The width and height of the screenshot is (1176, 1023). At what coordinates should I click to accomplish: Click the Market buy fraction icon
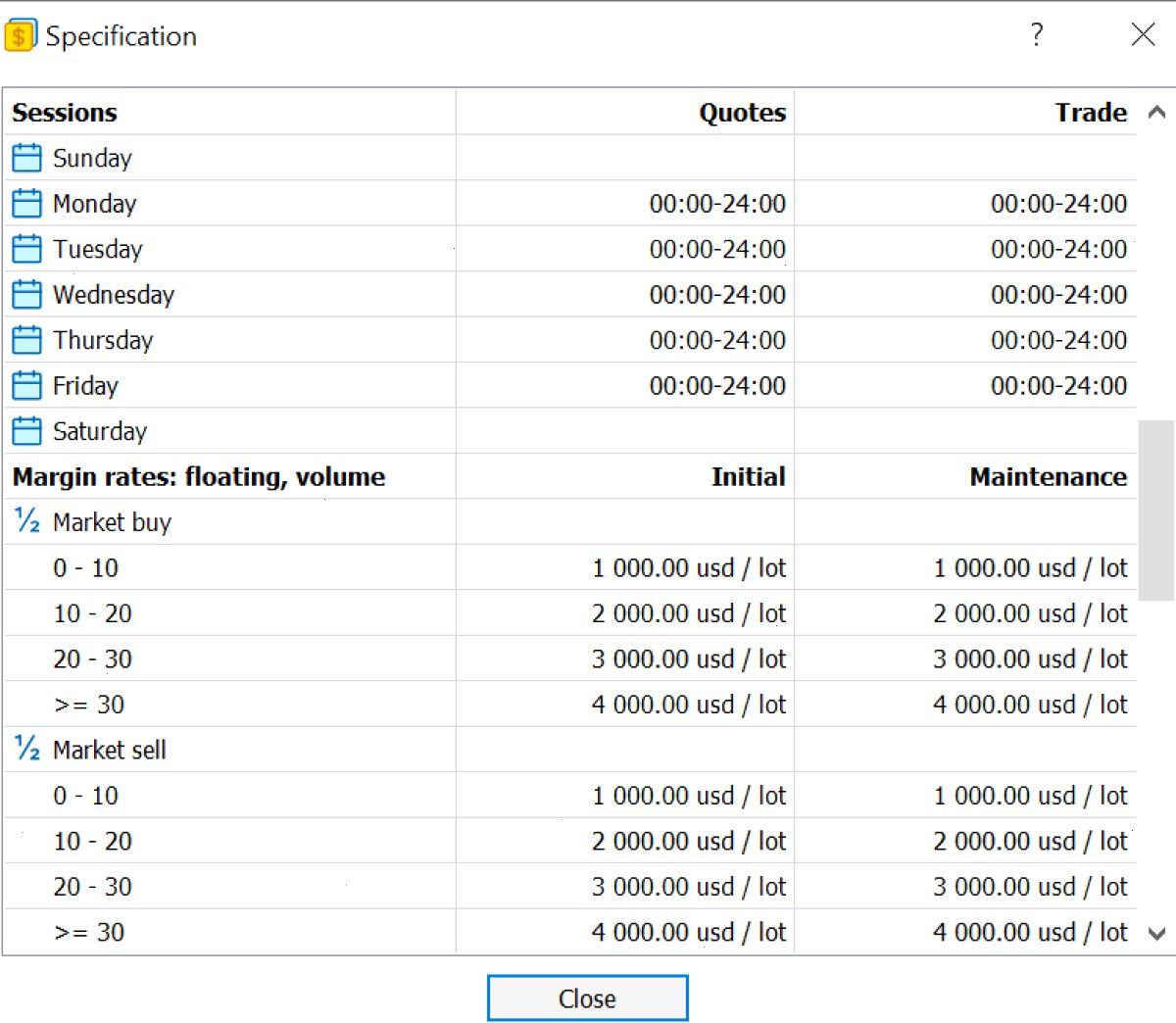pyautogui.click(x=27, y=520)
